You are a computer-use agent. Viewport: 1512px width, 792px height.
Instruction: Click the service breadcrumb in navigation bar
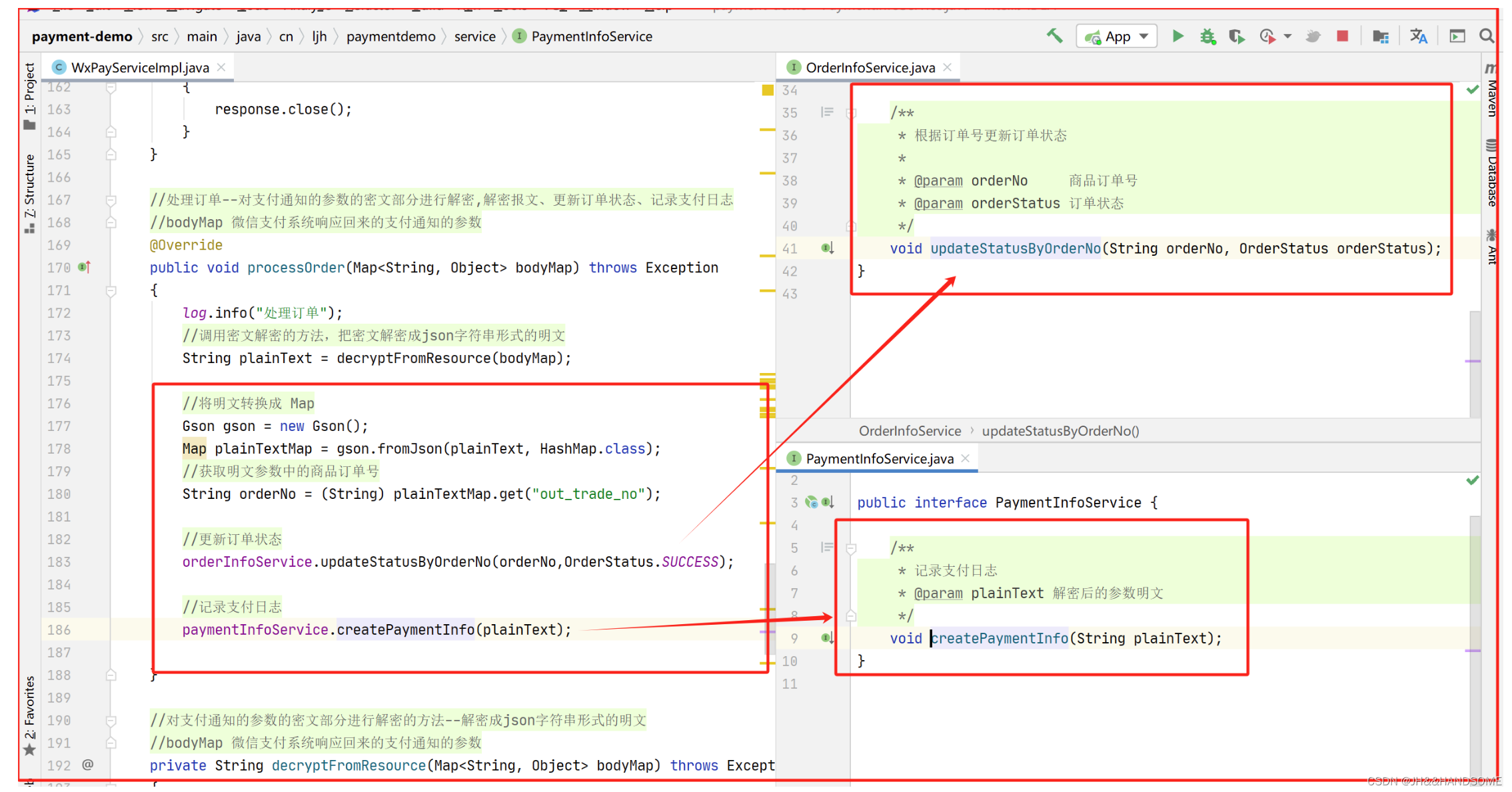(x=474, y=37)
